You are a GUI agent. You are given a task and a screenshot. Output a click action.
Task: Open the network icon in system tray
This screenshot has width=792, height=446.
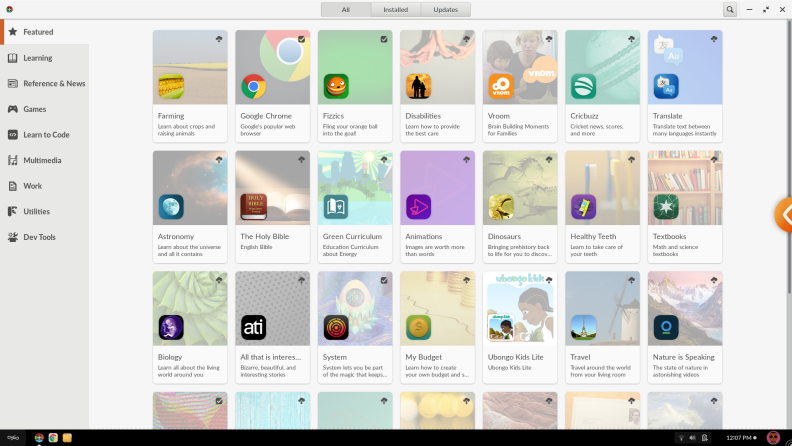pyautogui.click(x=681, y=438)
